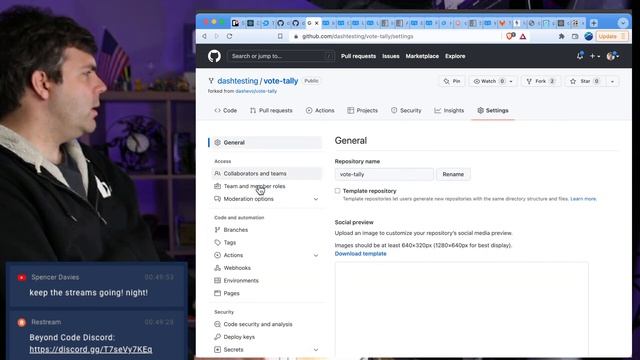Click the Brave shields lion icon
The image size is (640, 360).
[x=510, y=36]
